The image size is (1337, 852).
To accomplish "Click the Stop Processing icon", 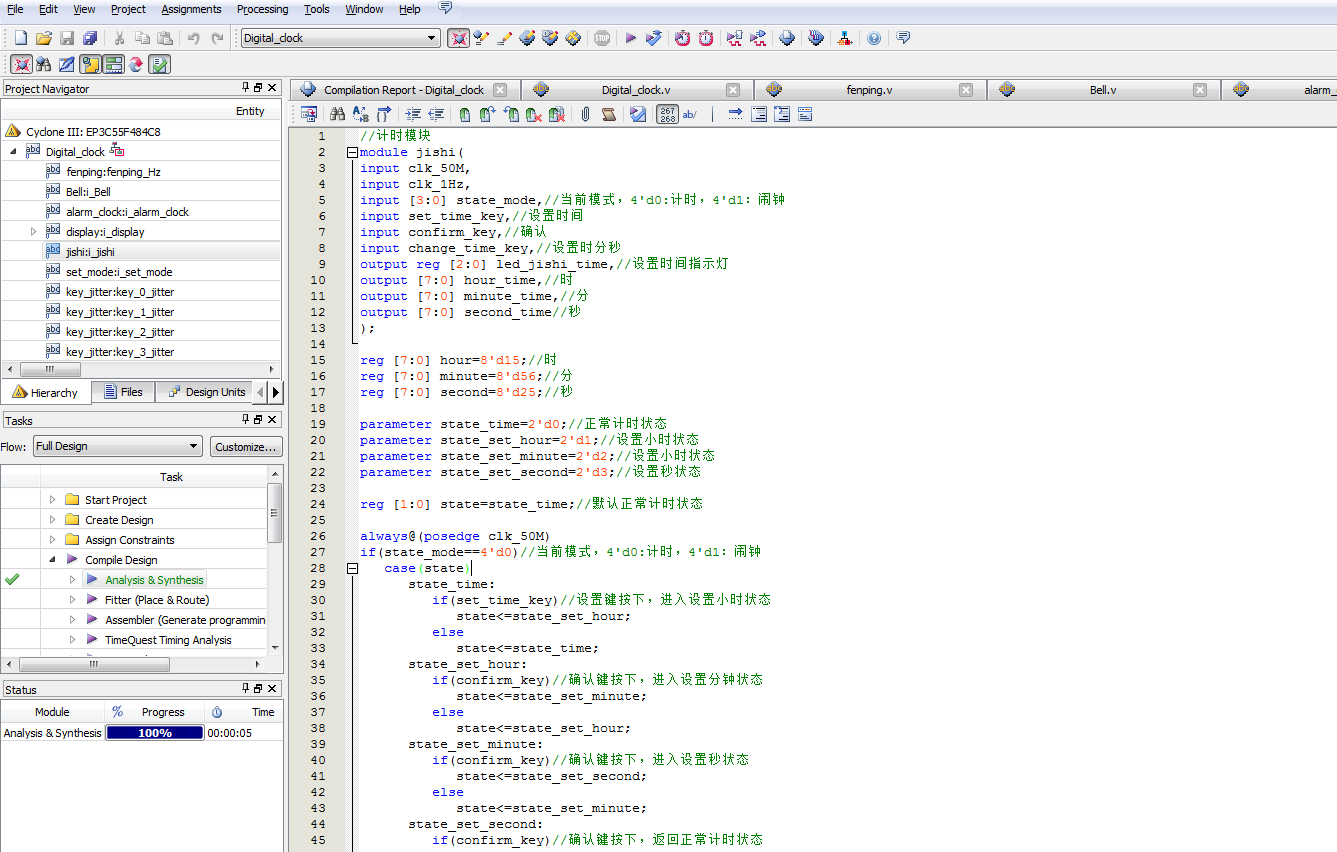I will [x=602, y=38].
